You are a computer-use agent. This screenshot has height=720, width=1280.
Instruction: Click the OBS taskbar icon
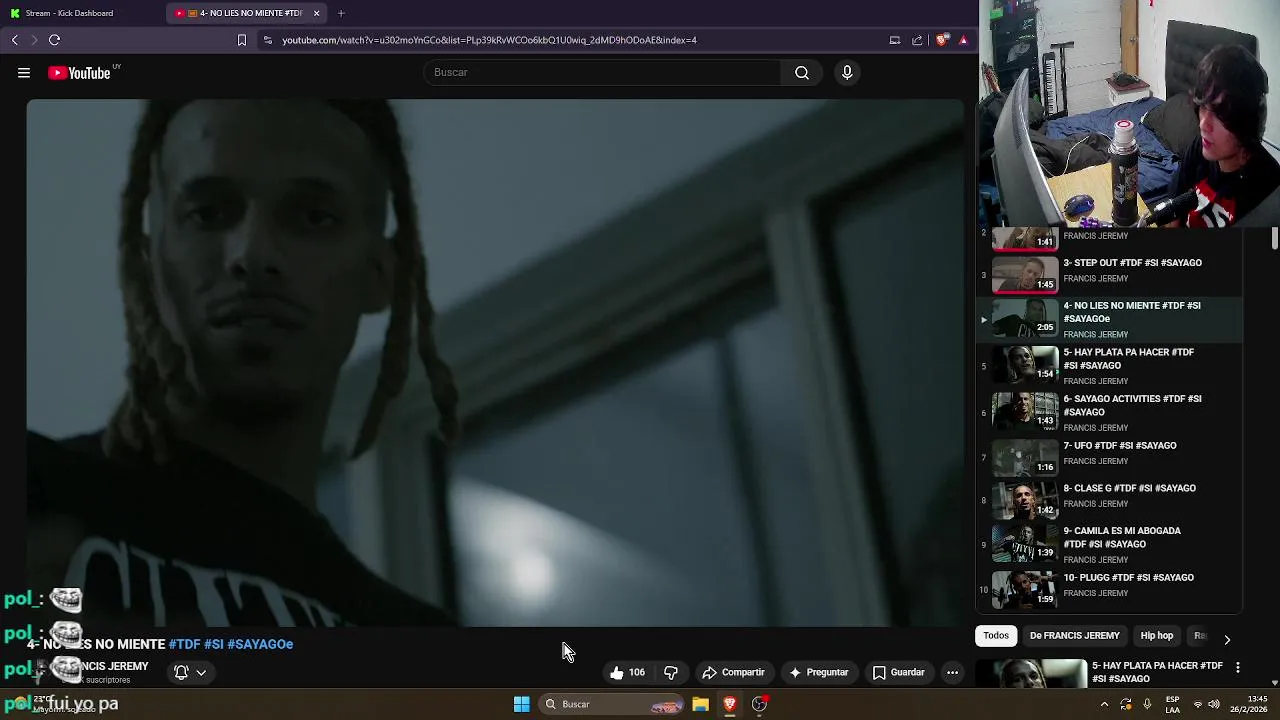(x=760, y=704)
